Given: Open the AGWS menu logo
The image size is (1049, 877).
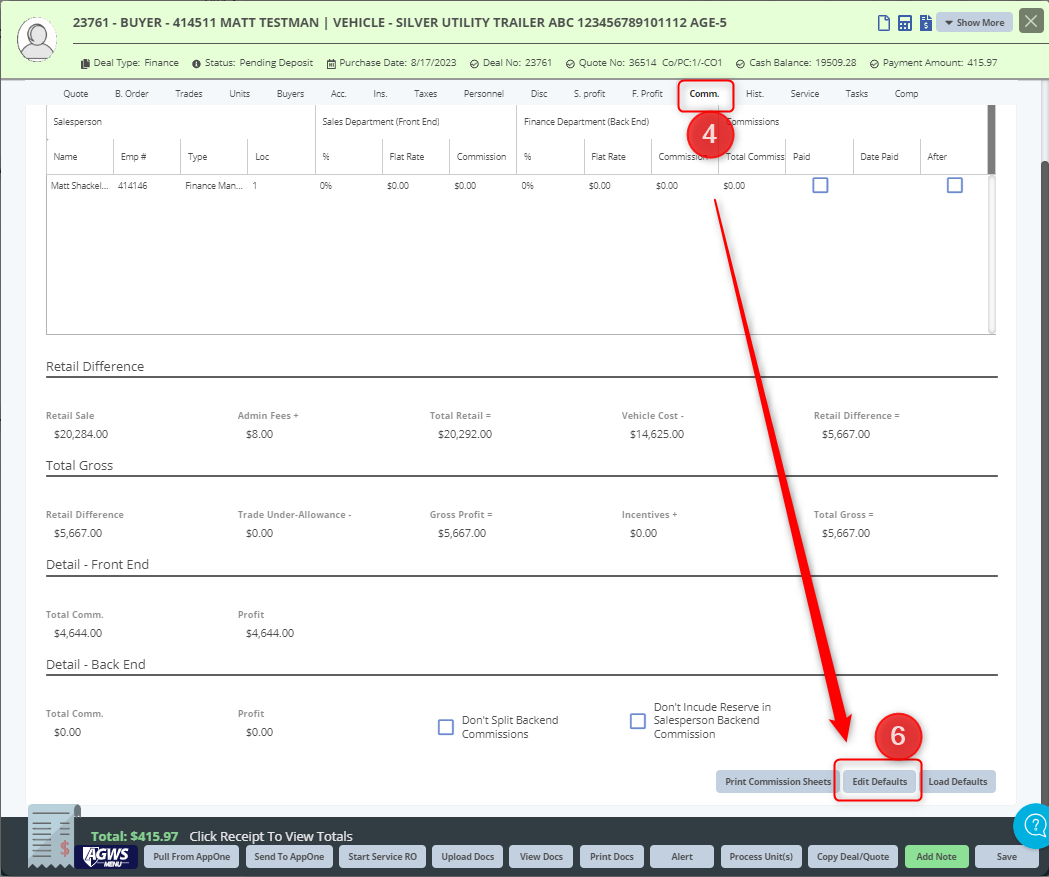Looking at the screenshot, I should point(106,856).
